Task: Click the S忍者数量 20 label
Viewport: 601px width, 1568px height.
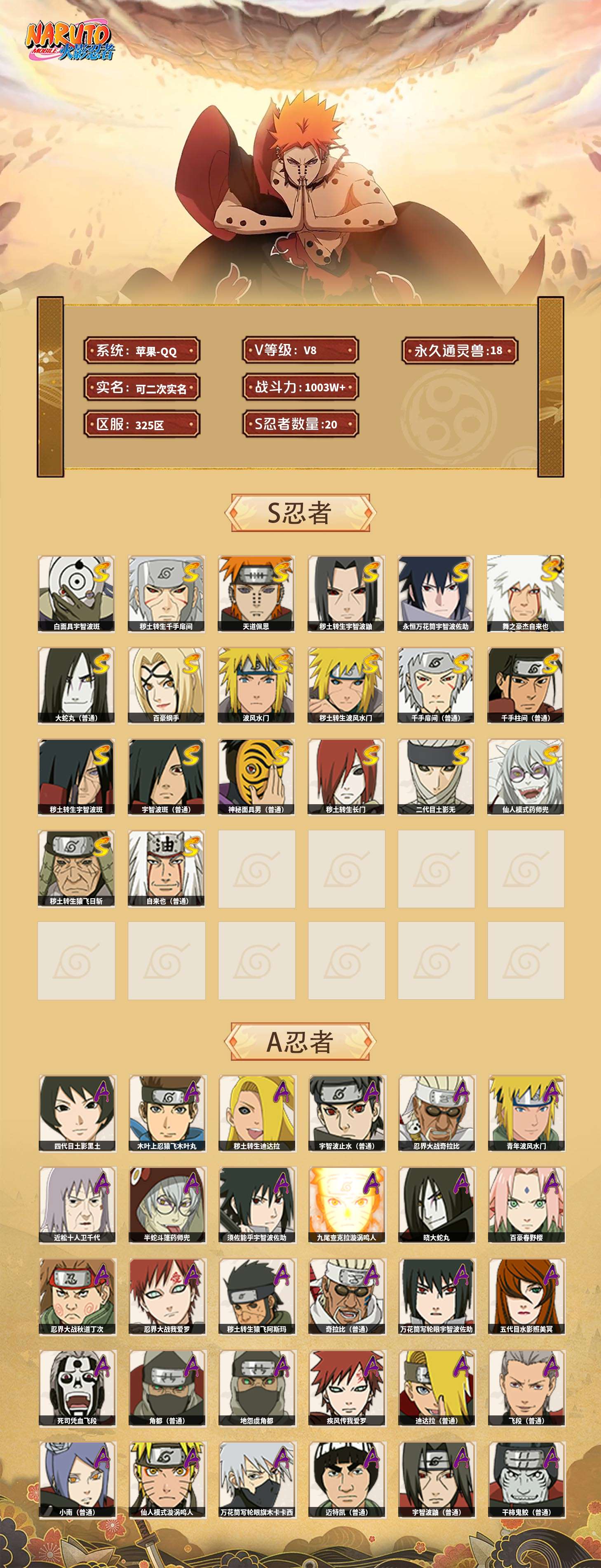Action: click(x=300, y=424)
